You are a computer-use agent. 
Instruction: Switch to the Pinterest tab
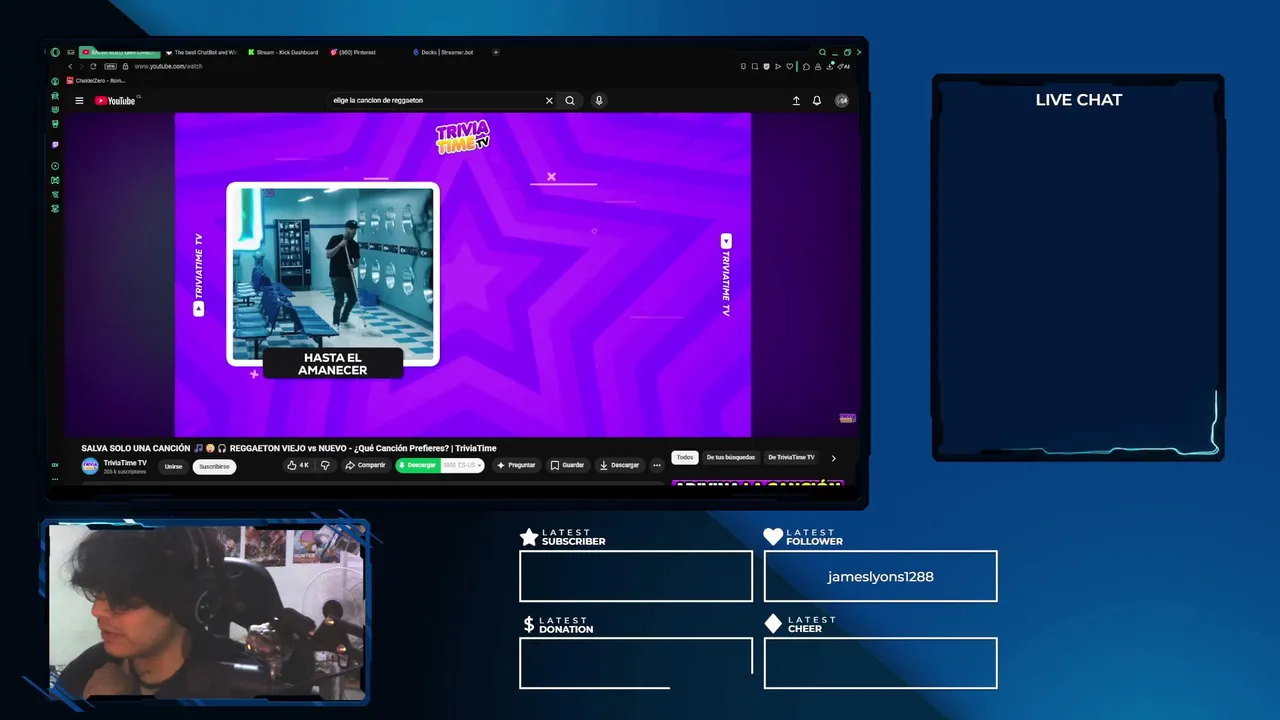point(353,52)
